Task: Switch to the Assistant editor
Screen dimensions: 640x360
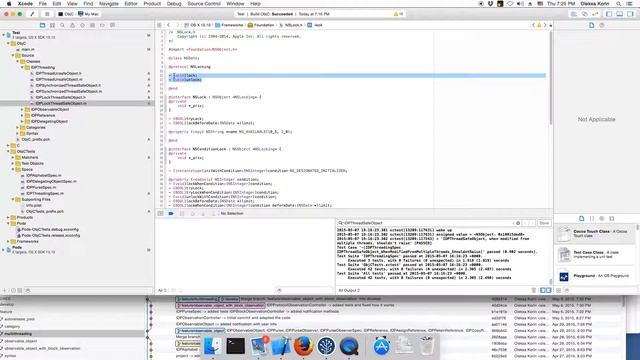Action: (584, 14)
